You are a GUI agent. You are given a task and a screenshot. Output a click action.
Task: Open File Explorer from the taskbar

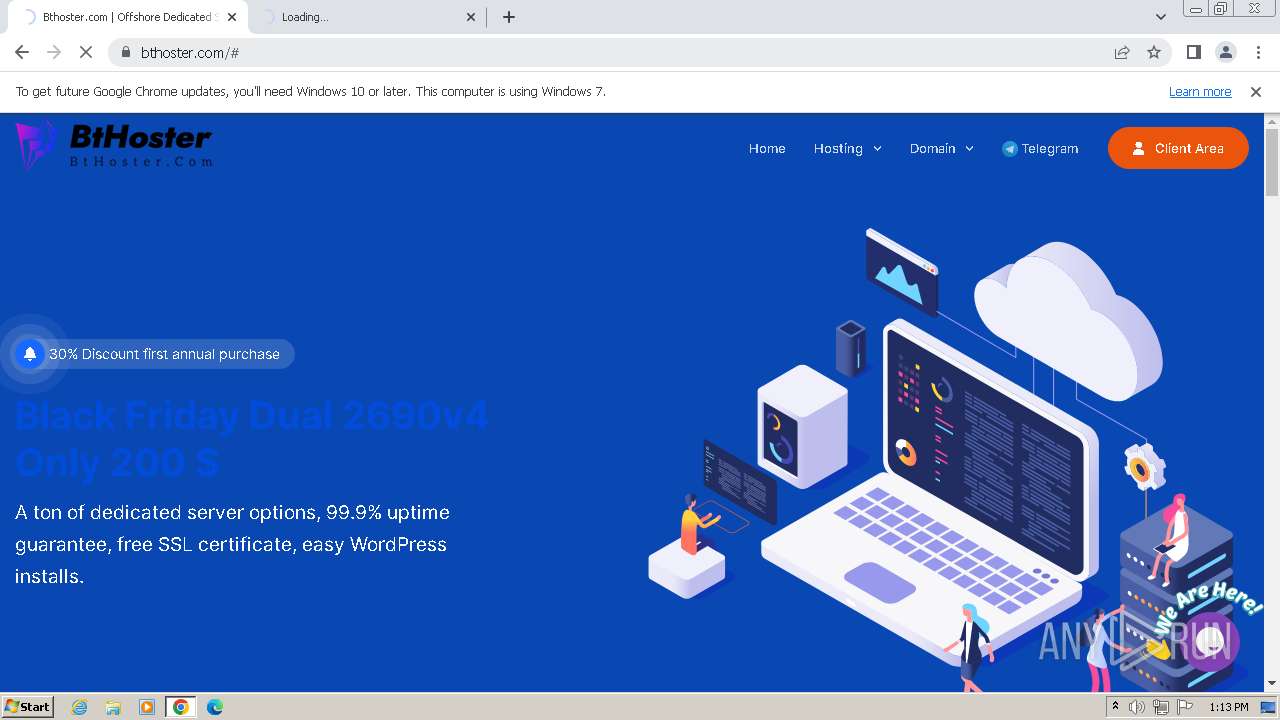[113, 707]
